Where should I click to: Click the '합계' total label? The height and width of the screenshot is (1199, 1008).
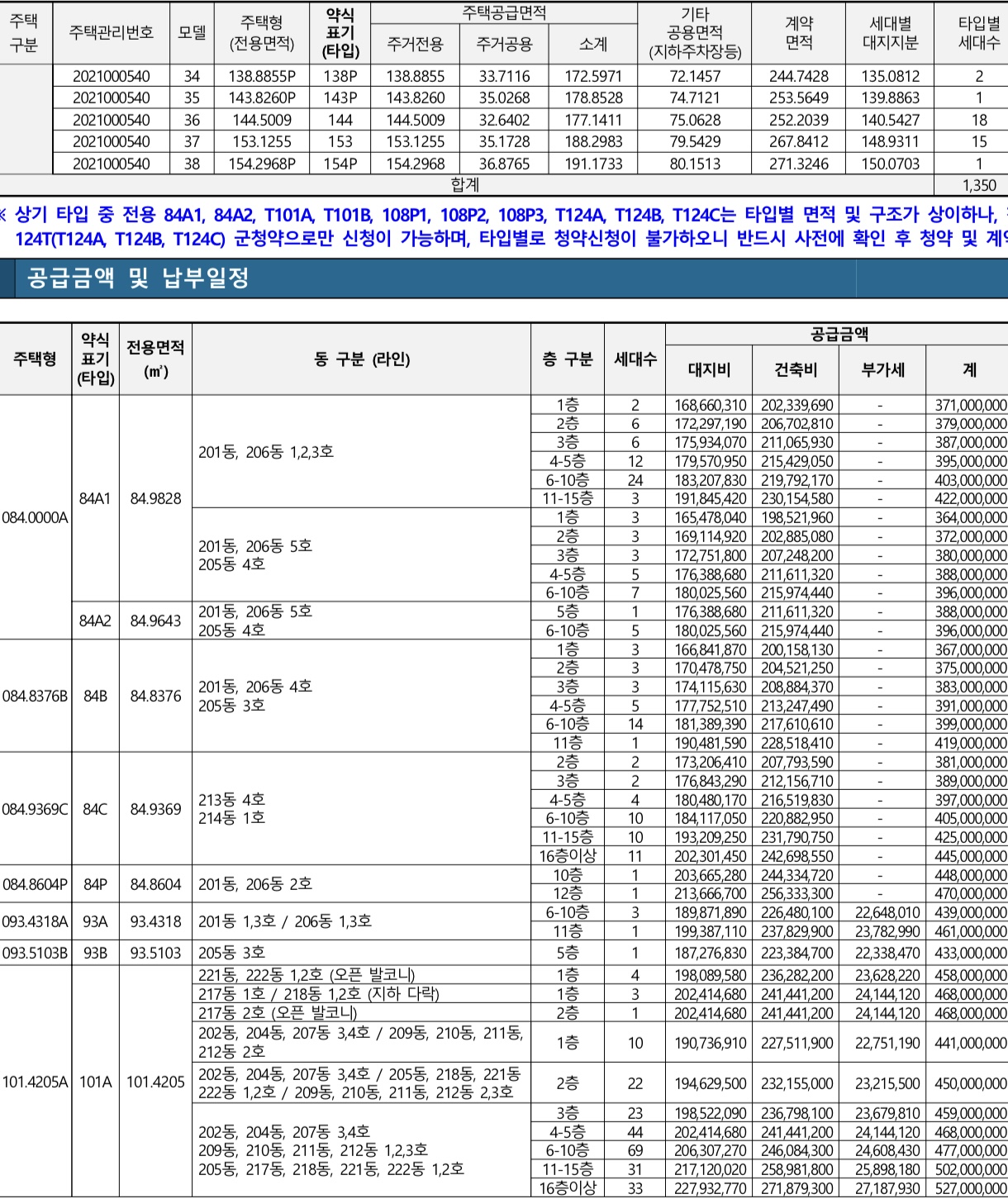(465, 185)
